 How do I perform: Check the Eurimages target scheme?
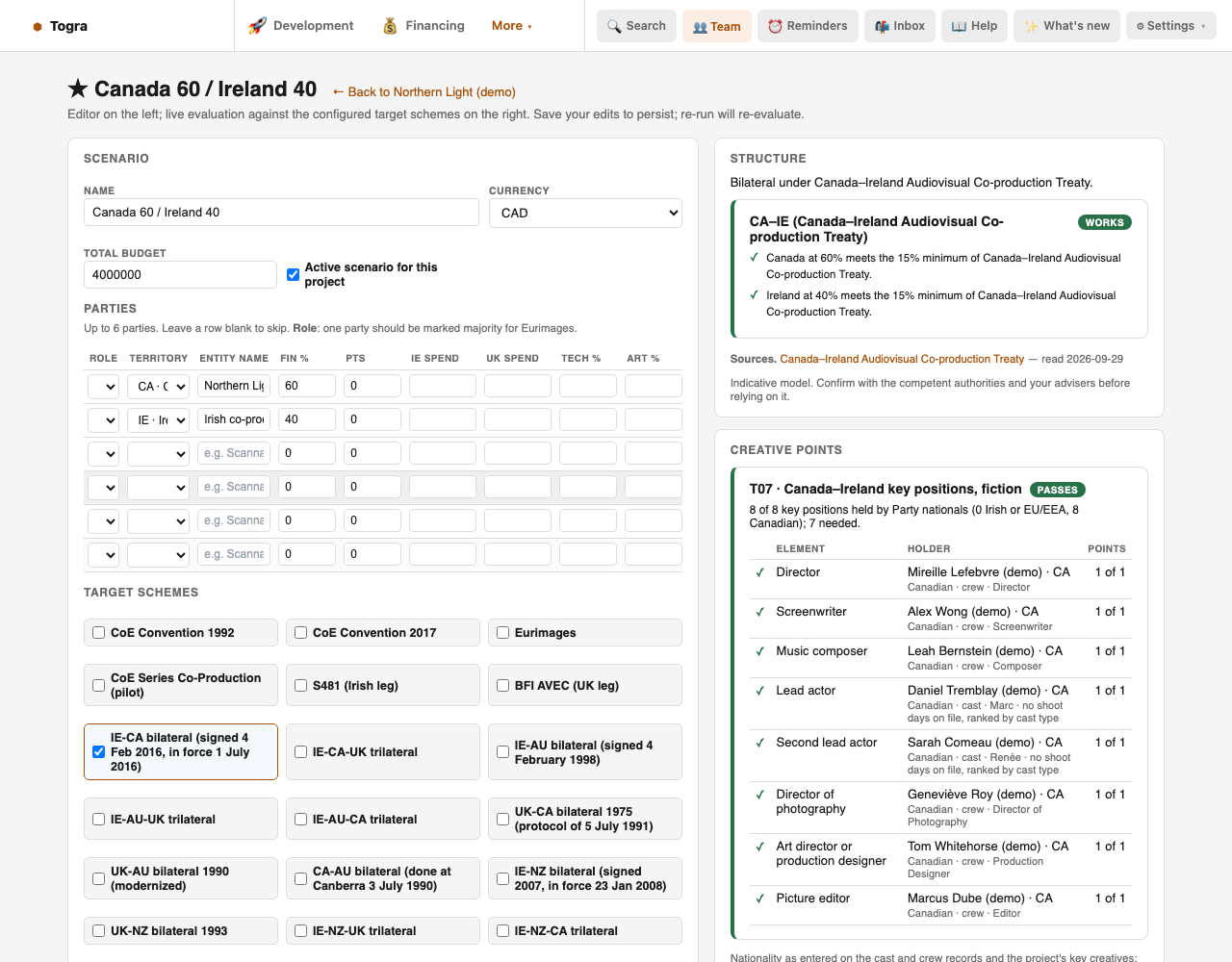[x=502, y=633]
